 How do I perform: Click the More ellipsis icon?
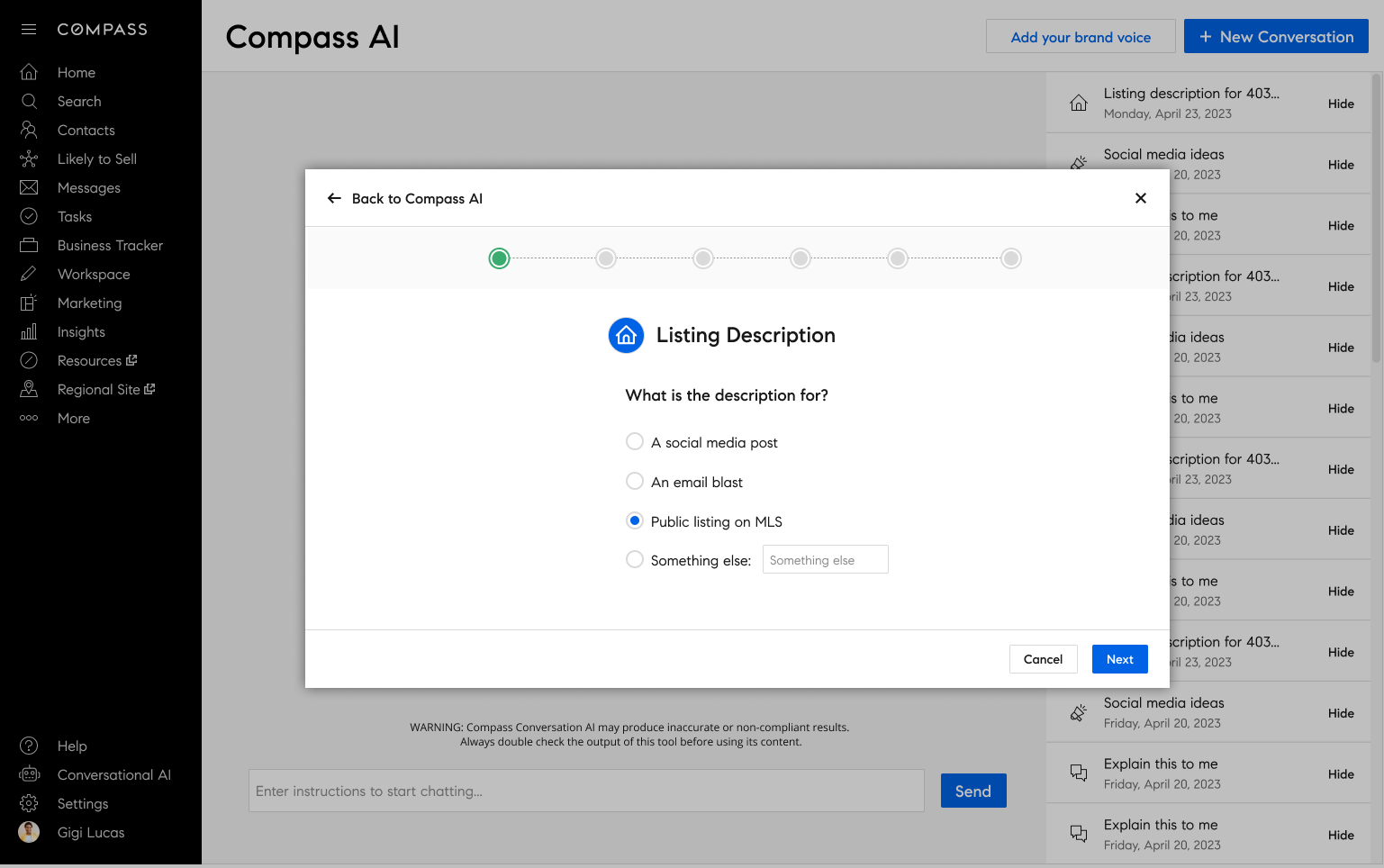(x=29, y=418)
